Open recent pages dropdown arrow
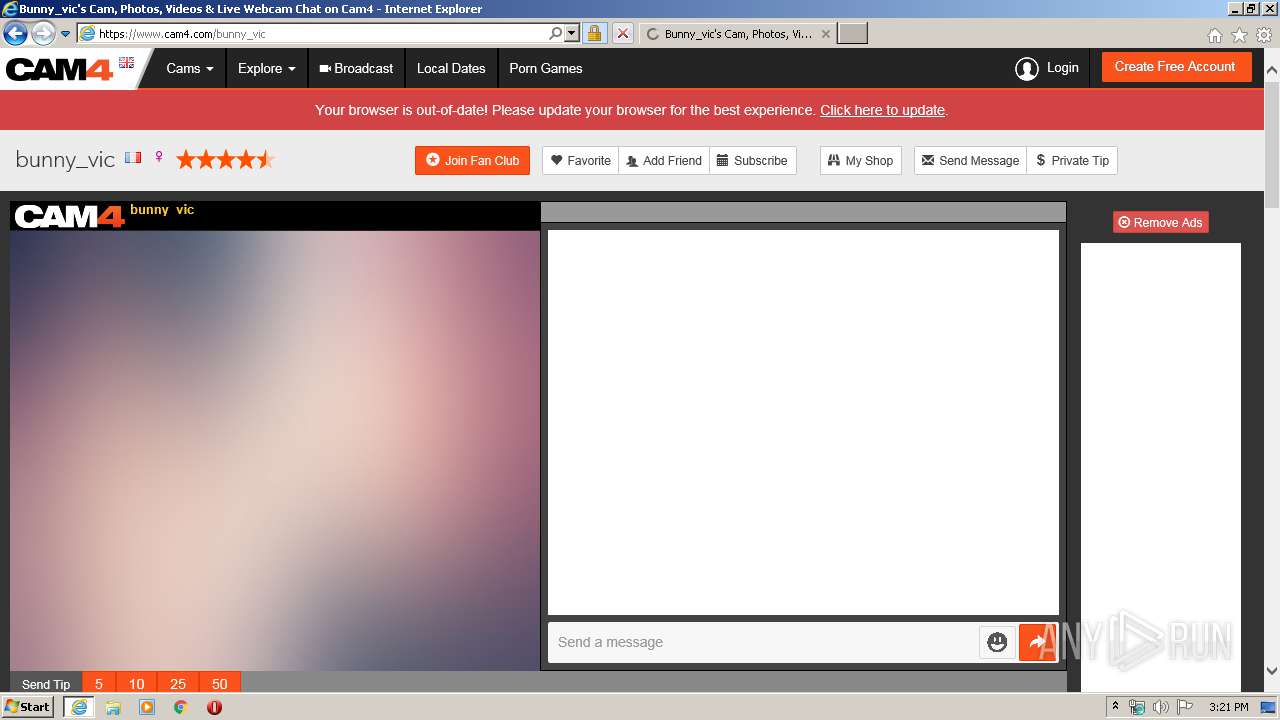The image size is (1280, 720). (x=66, y=33)
